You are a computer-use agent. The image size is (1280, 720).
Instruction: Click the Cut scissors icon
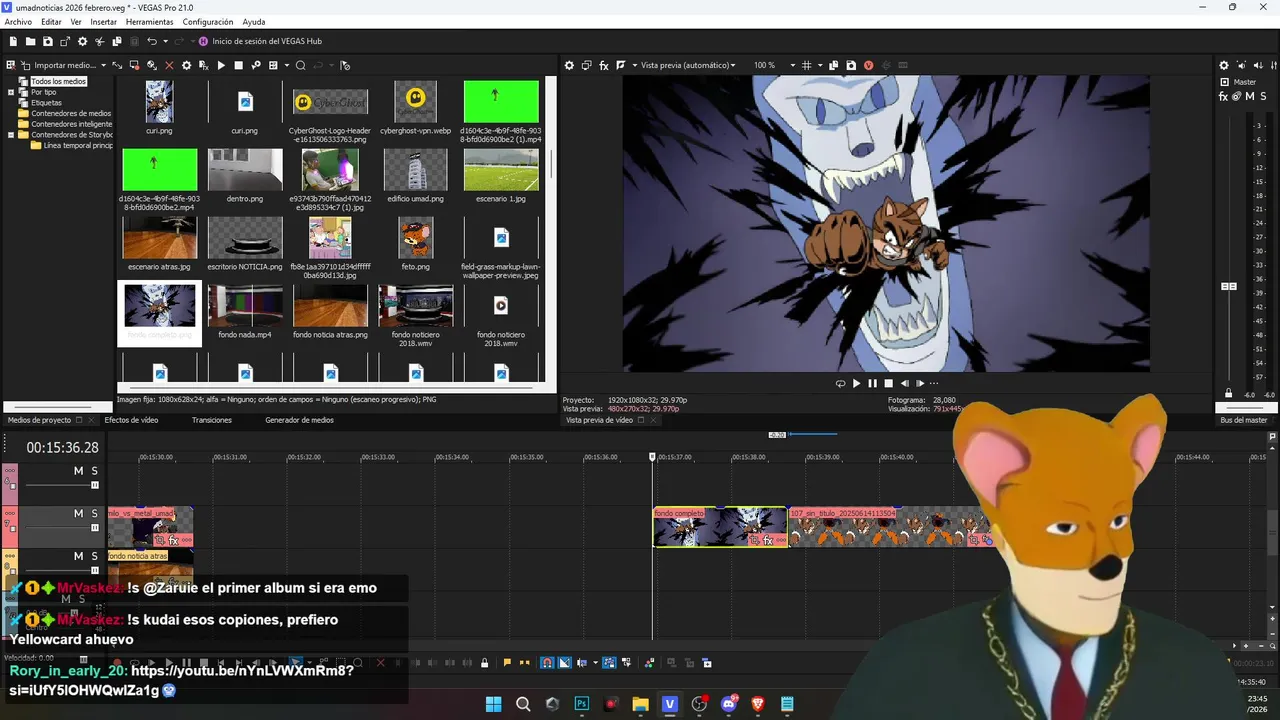point(99,41)
